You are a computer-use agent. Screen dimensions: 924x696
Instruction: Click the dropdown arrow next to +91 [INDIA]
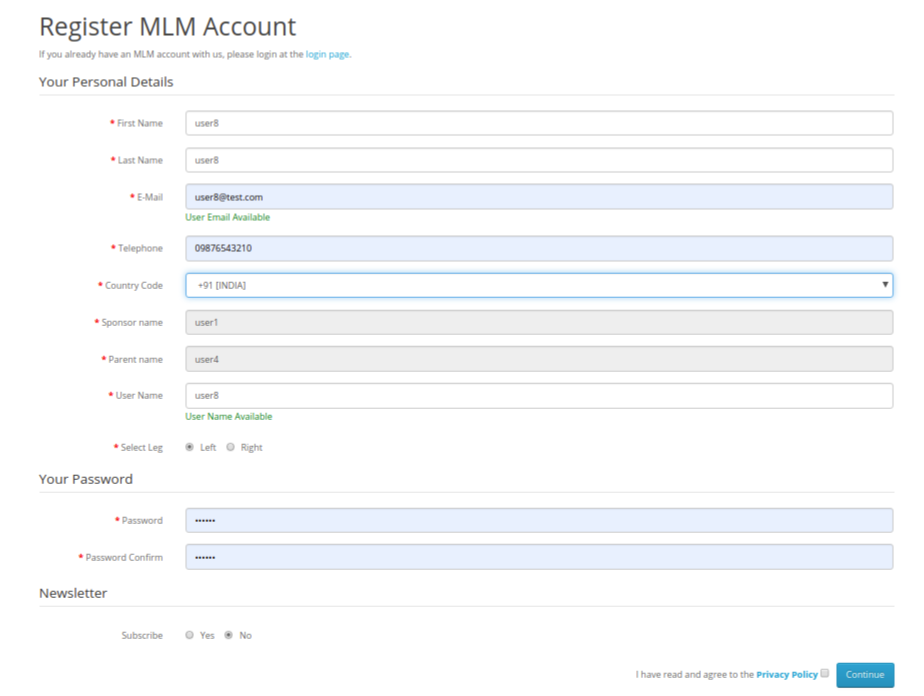pyautogui.click(x=884, y=285)
